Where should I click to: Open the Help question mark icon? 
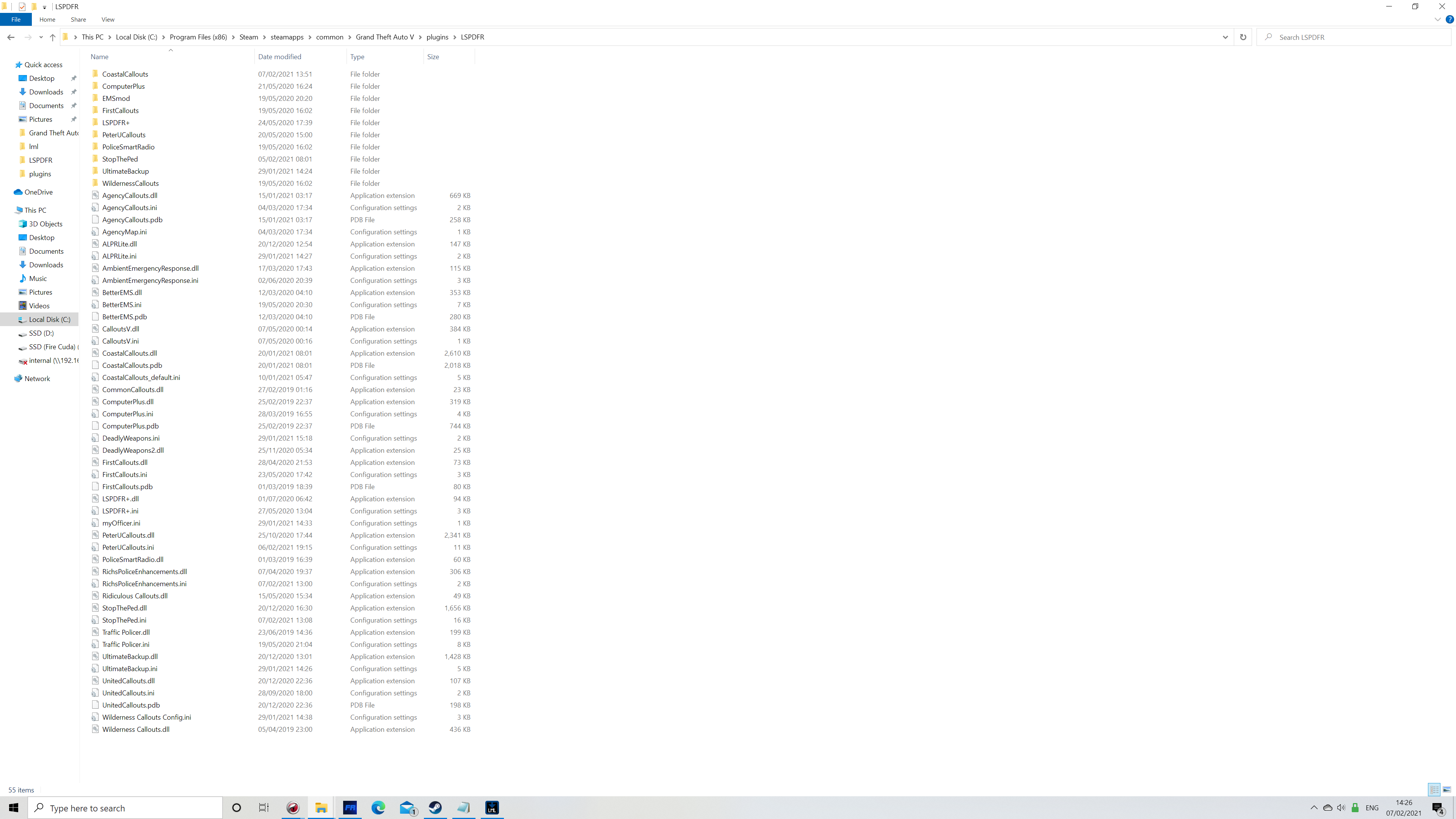[1450, 19]
